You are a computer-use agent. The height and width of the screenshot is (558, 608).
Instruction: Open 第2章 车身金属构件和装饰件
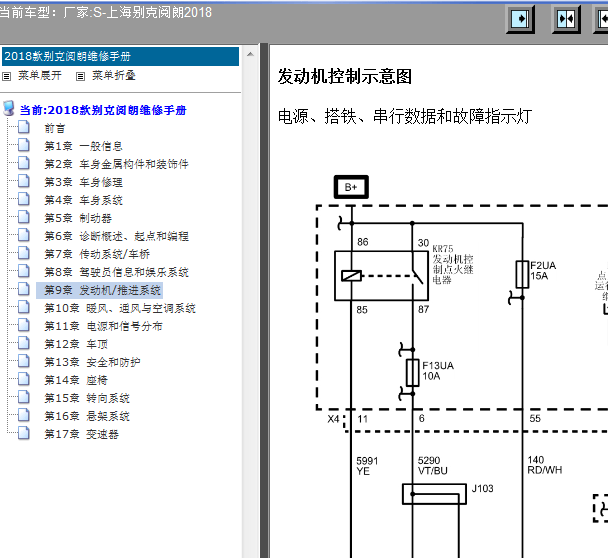point(116,164)
